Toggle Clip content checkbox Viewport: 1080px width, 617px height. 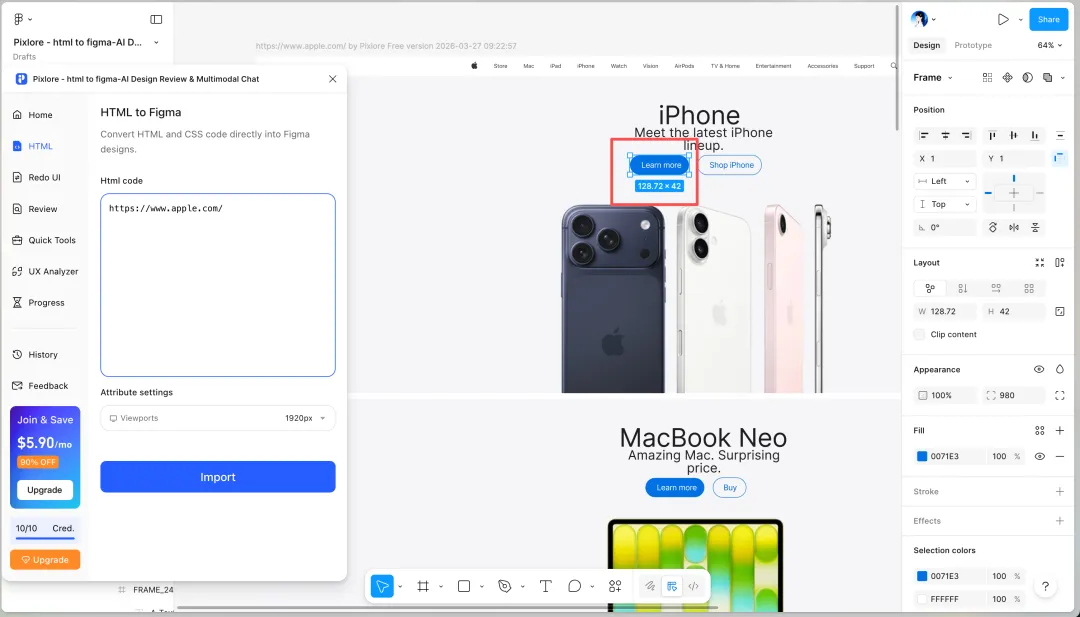(x=919, y=335)
